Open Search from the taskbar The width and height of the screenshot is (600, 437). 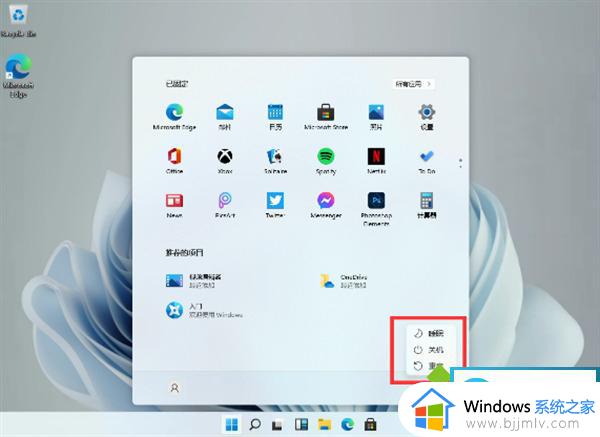point(255,424)
